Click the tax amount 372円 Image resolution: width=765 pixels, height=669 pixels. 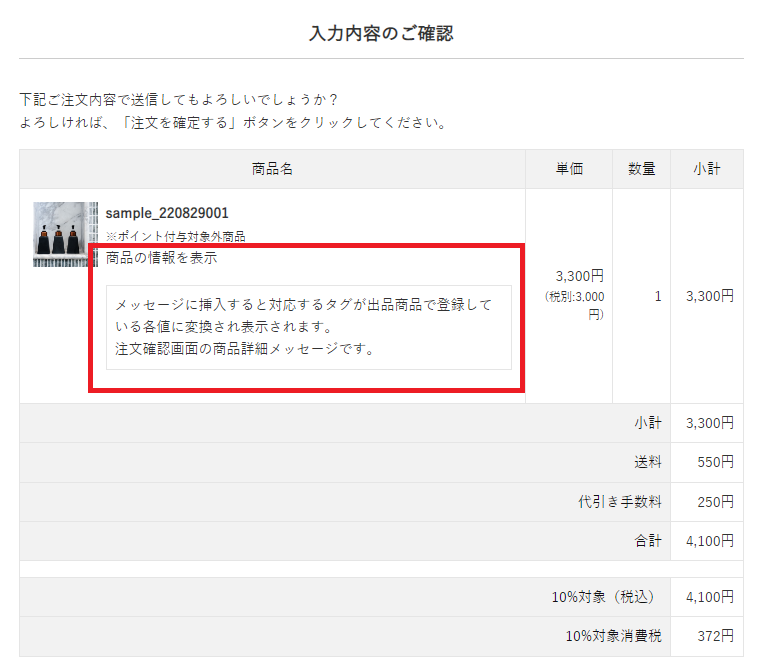pyautogui.click(x=715, y=636)
